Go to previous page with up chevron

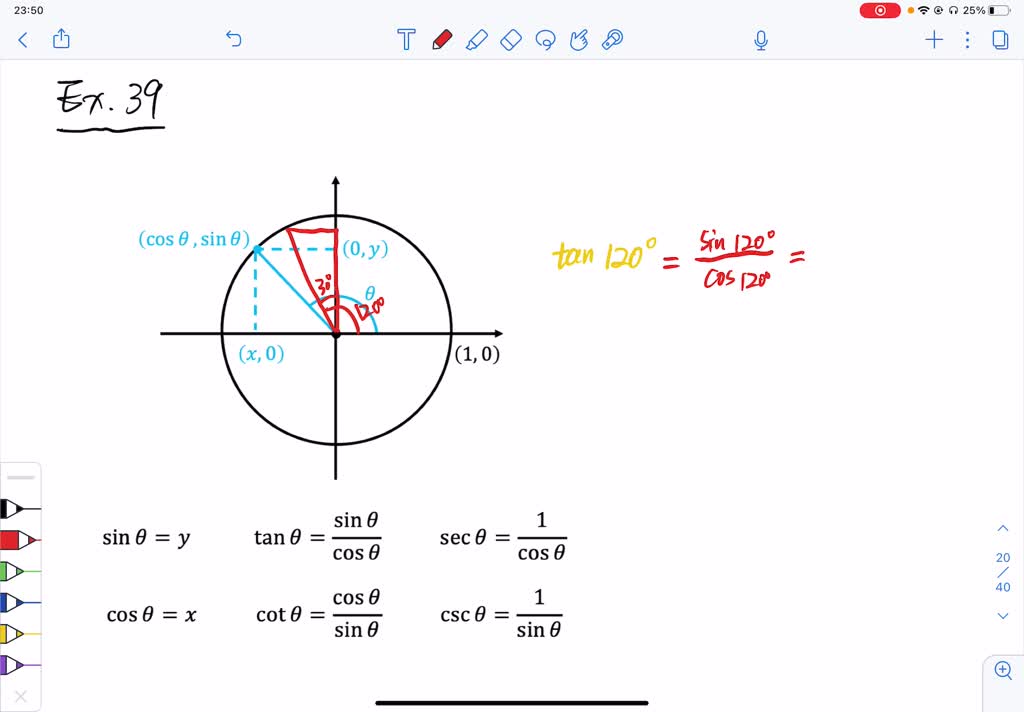click(x=1002, y=528)
